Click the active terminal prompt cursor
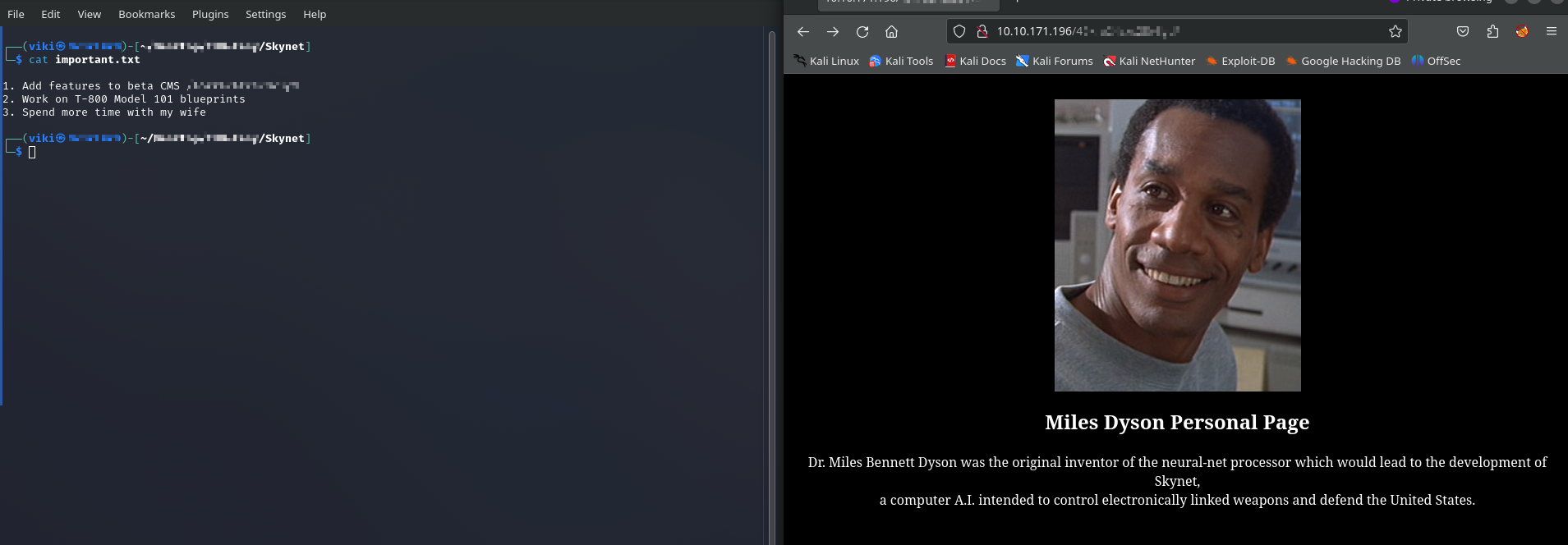 click(32, 152)
